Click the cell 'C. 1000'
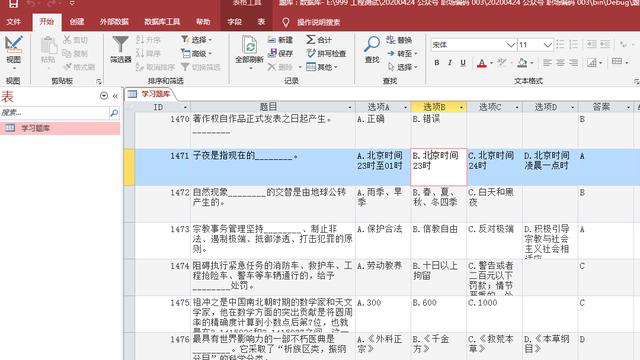The height and width of the screenshot is (360, 640). point(494,314)
